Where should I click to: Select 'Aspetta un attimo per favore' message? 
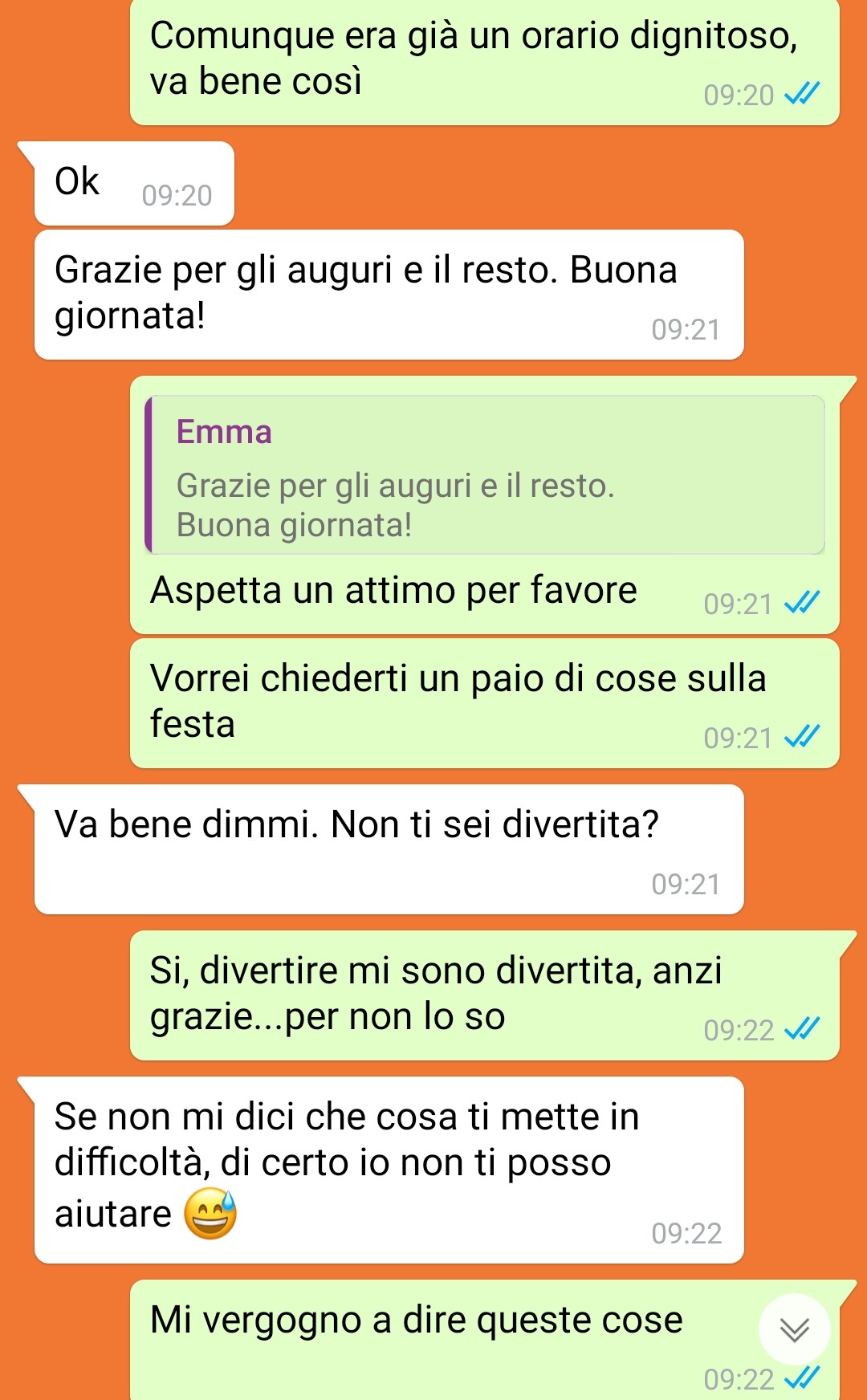tap(485, 505)
